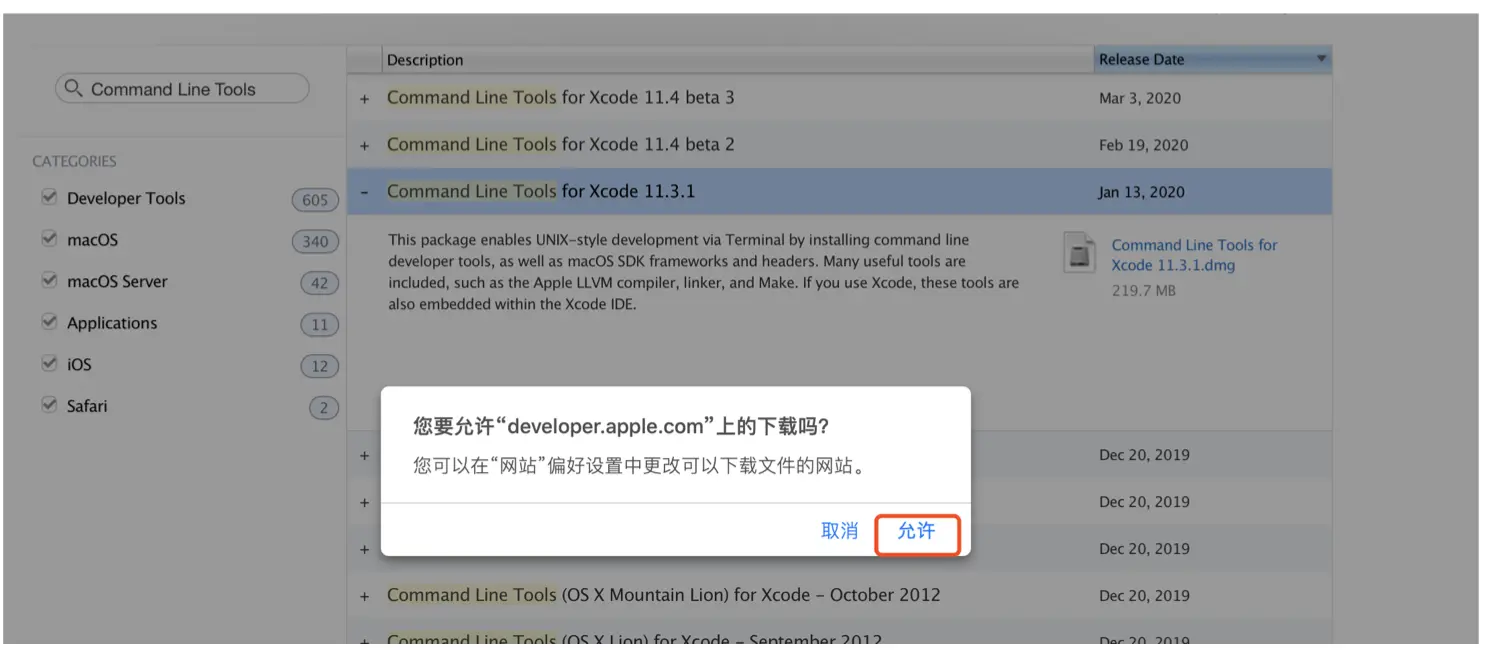Click the 219.7 MB file size

tap(1143, 290)
